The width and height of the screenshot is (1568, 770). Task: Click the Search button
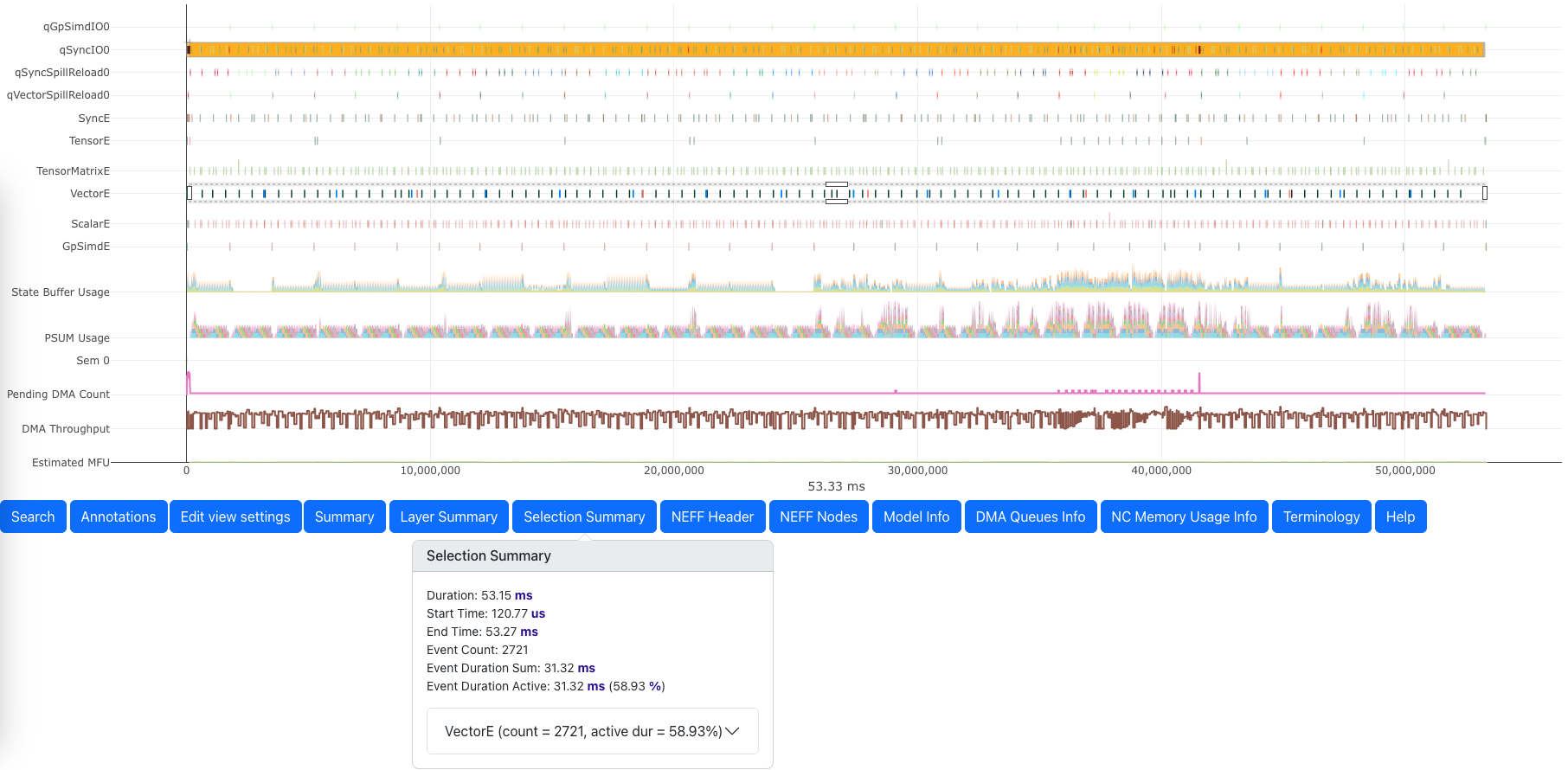(x=33, y=517)
